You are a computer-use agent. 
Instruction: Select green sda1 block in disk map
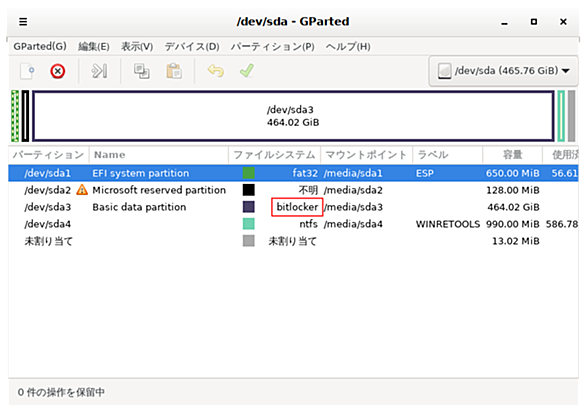click(x=15, y=116)
